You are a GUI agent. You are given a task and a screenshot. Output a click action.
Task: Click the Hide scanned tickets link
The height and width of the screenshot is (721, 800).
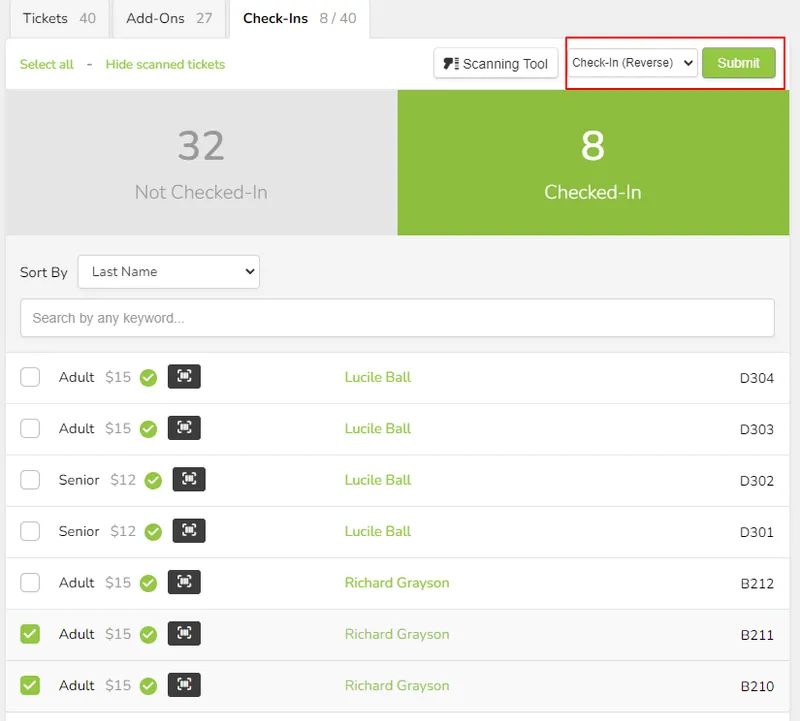tap(165, 64)
